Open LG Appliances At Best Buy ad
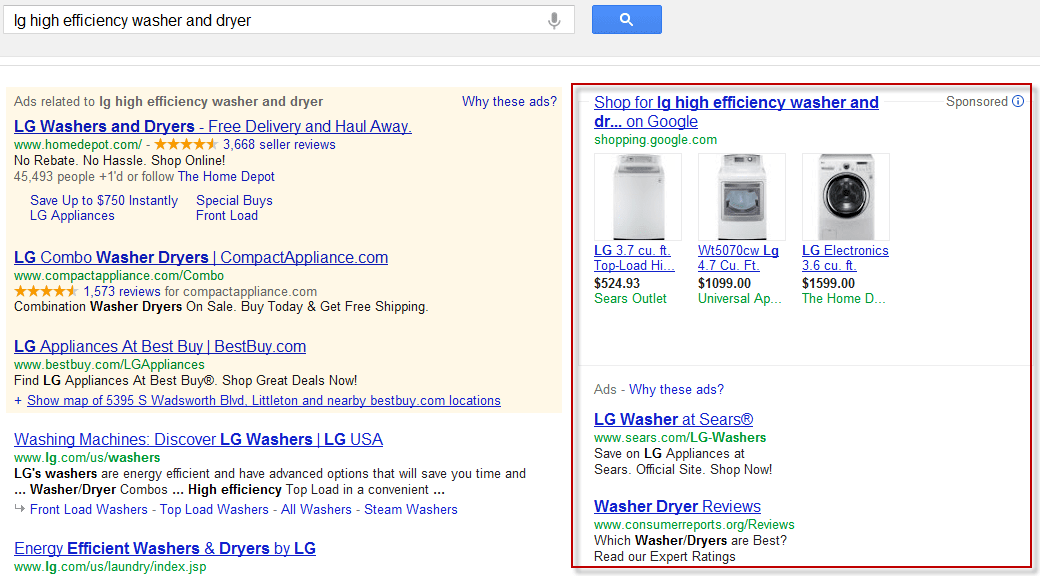The height and width of the screenshot is (576, 1040). (160, 346)
